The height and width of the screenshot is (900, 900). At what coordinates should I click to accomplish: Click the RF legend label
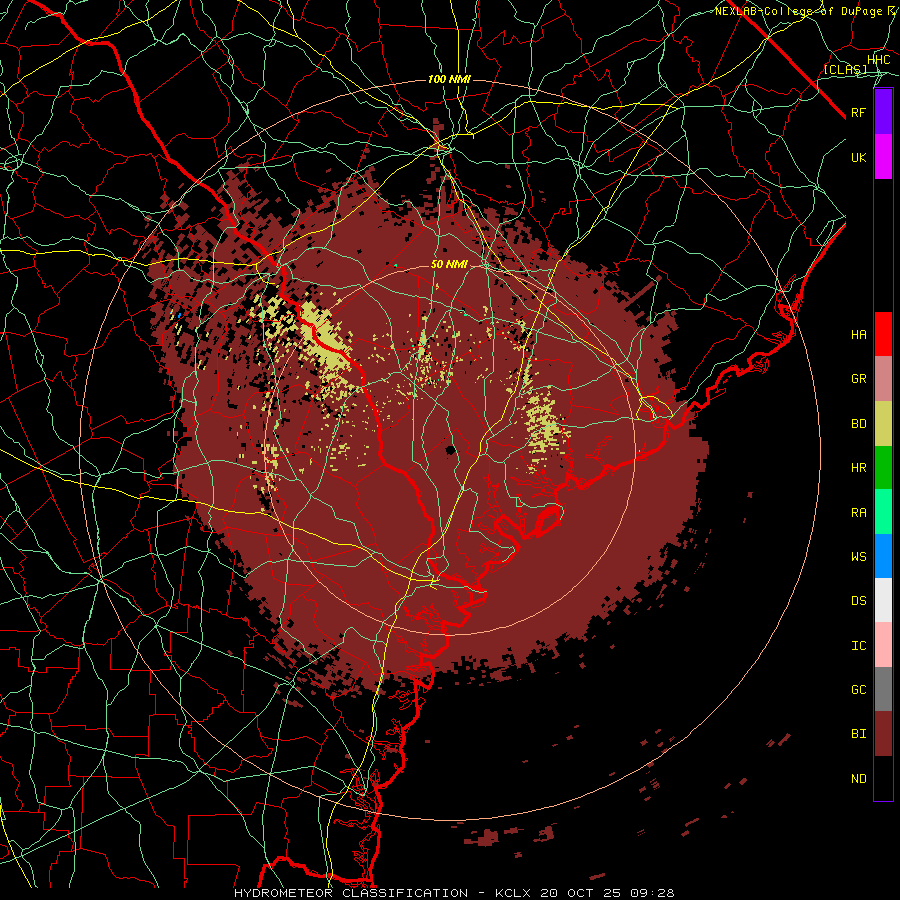(859, 112)
